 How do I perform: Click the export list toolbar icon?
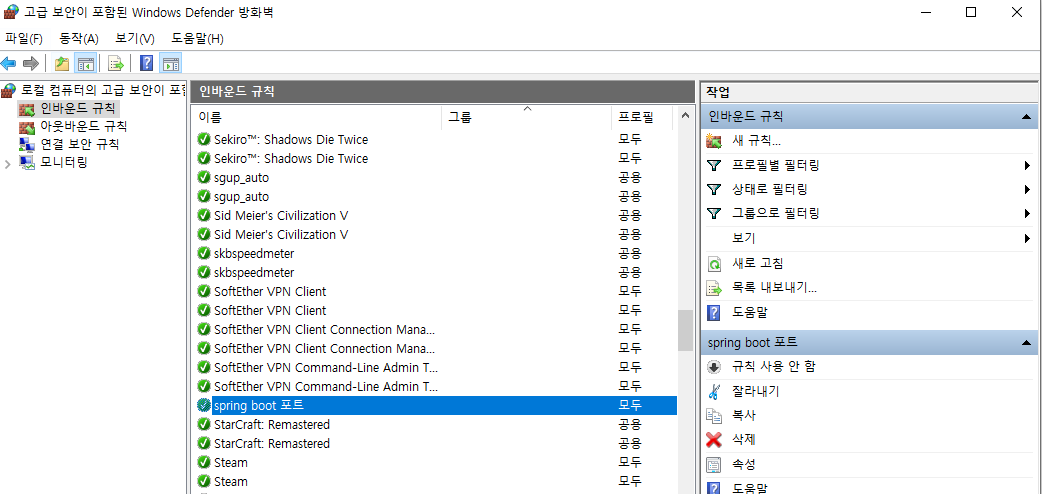click(116, 64)
